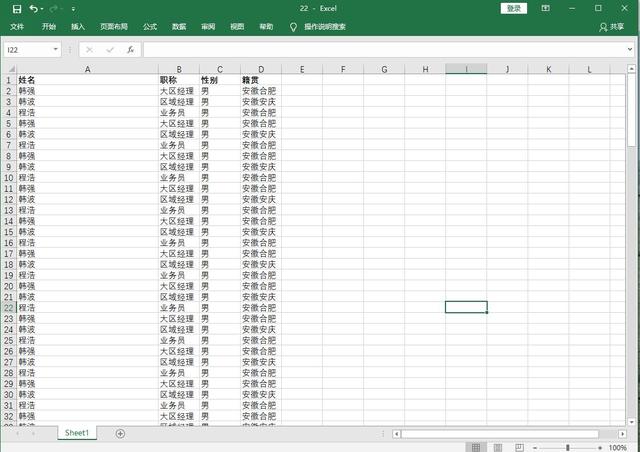
Task: Switch to the 审阅 ribbon tab
Action: (x=208, y=27)
